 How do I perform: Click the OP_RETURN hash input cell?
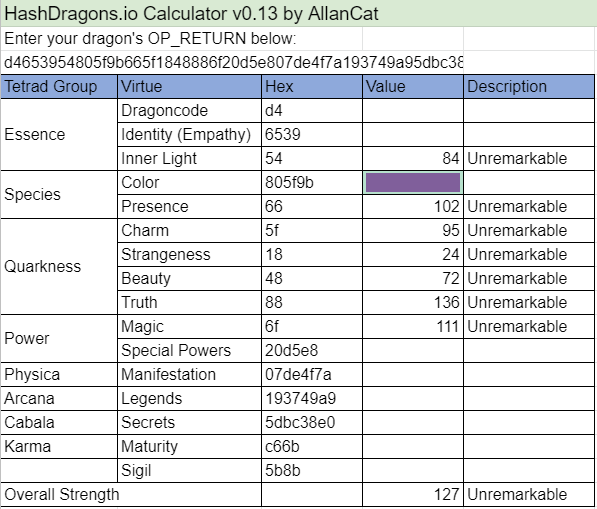point(232,62)
